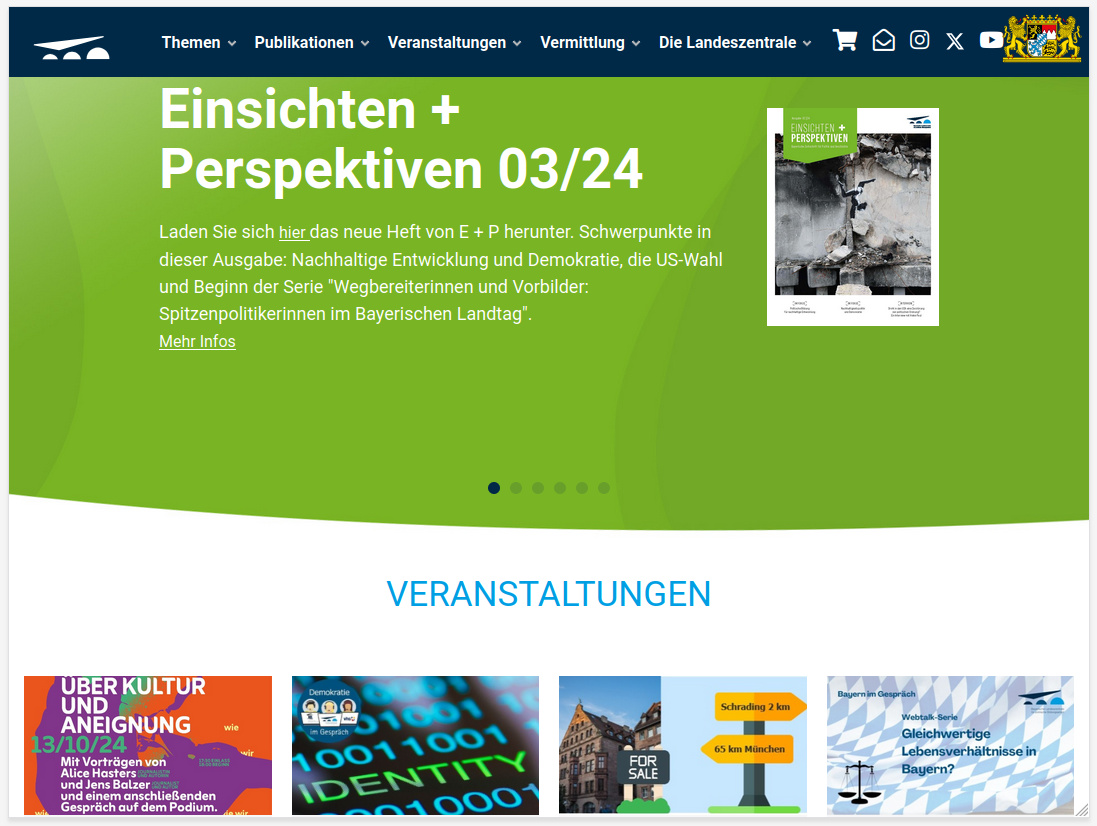1097x826 pixels.
Task: Open the 'Gleichwertige Lebensverhältnisse in Bayern' card
Action: click(x=950, y=745)
